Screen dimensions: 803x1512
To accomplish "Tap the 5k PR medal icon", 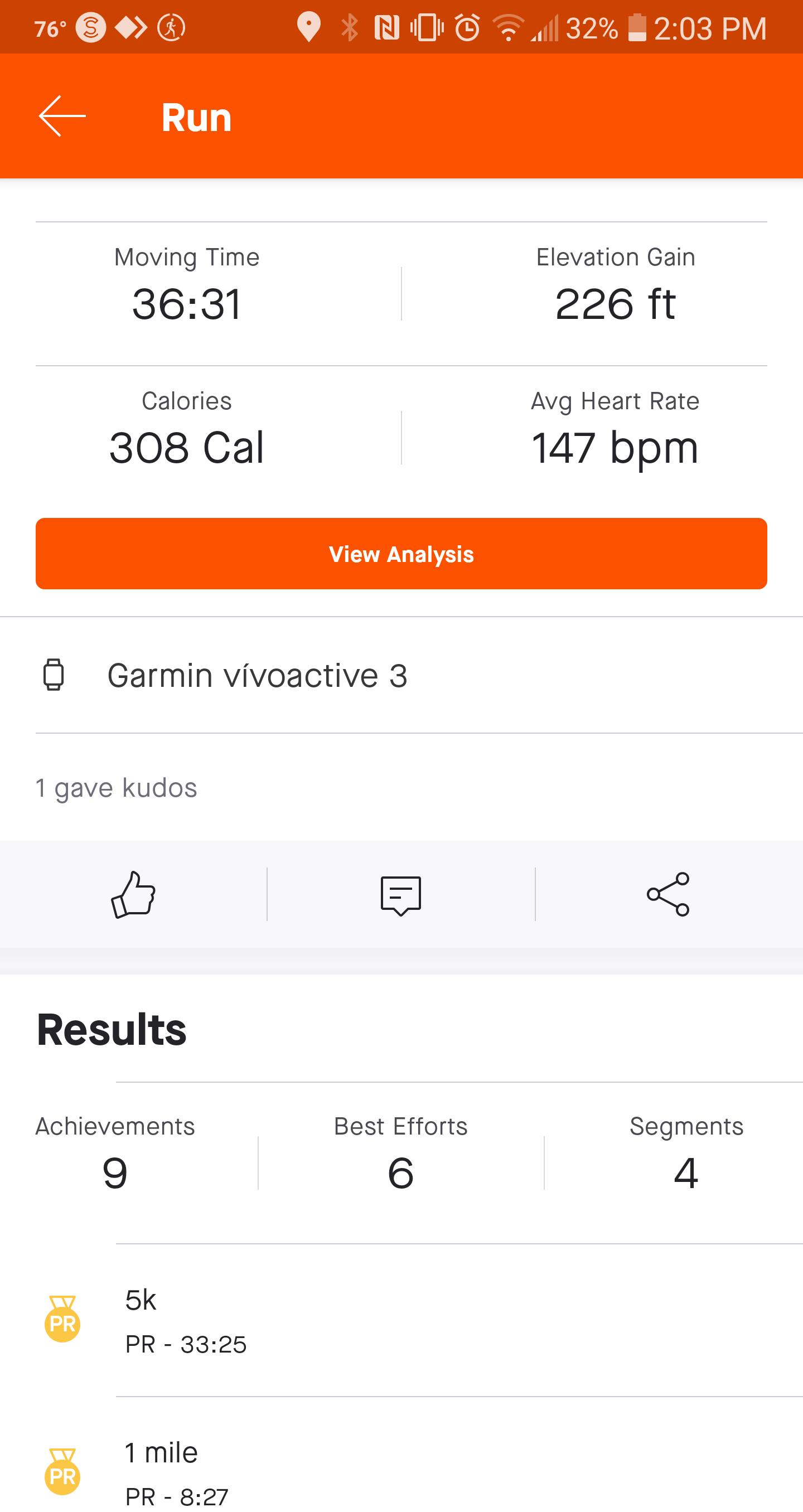I will pyautogui.click(x=63, y=1320).
